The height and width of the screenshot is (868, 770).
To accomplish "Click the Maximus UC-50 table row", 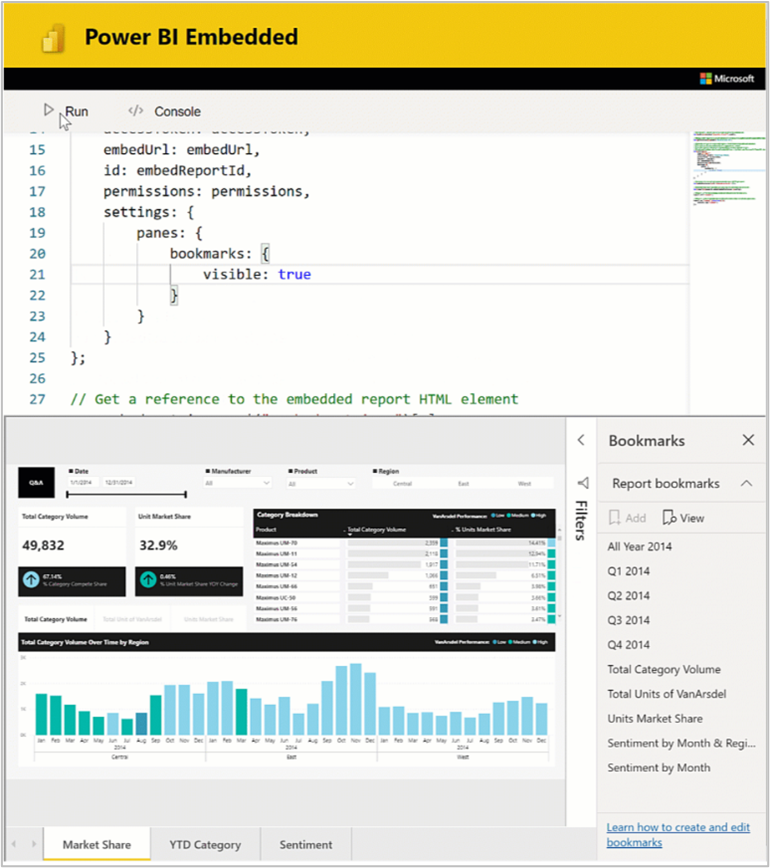I will coord(405,597).
